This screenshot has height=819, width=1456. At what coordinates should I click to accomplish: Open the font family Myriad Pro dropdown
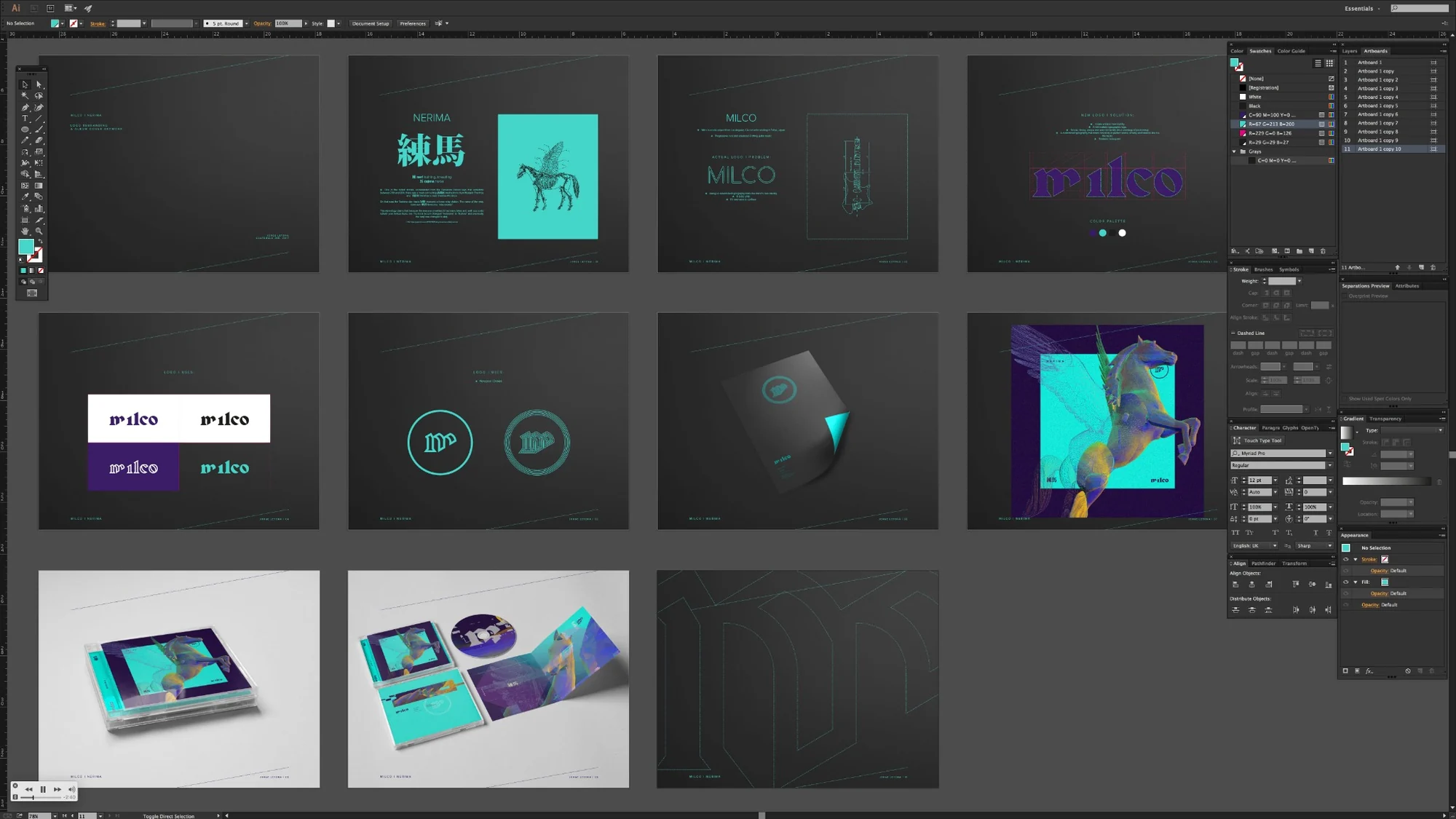[1330, 453]
